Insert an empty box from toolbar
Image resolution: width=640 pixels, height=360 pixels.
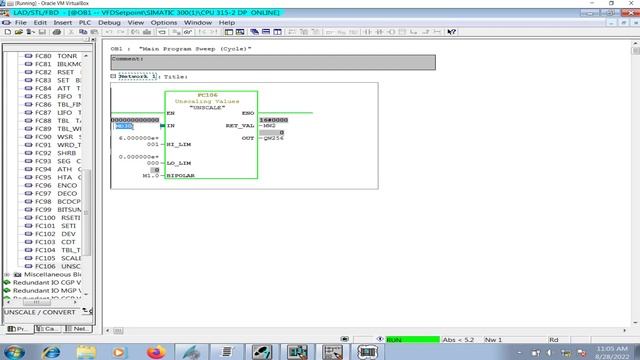(402, 32)
